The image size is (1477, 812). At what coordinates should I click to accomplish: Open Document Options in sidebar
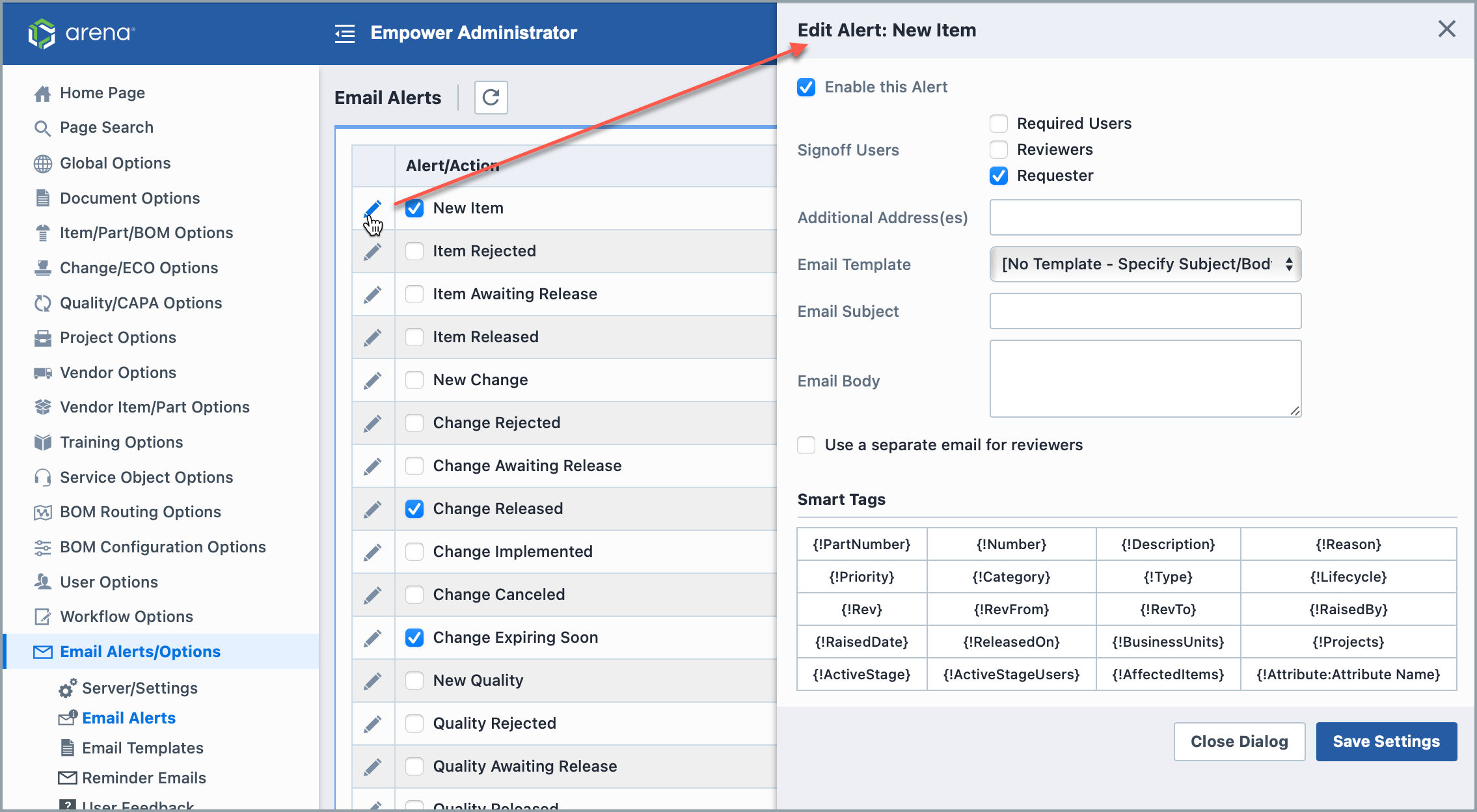click(129, 198)
